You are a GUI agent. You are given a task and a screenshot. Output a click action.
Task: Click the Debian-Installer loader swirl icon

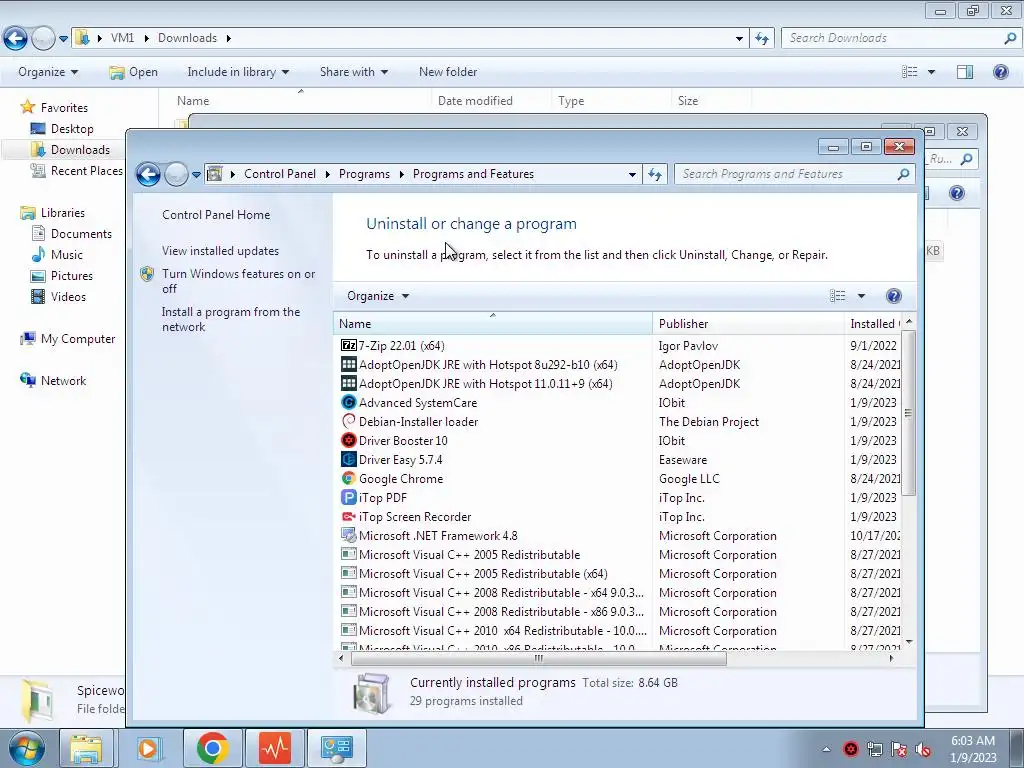pos(349,421)
